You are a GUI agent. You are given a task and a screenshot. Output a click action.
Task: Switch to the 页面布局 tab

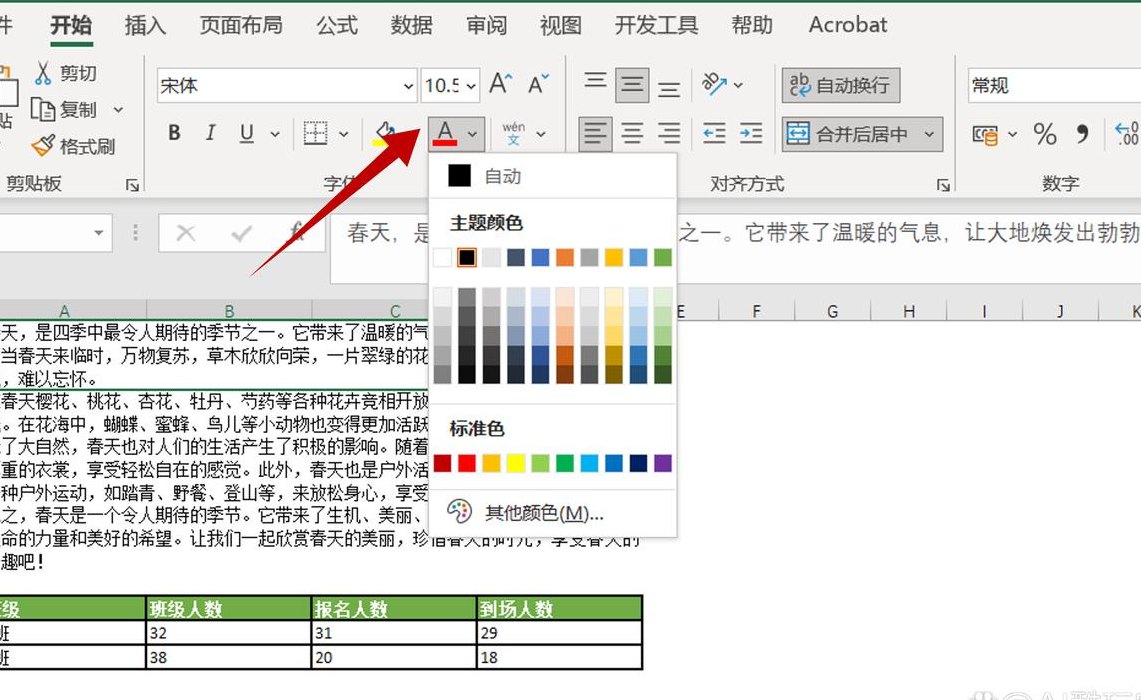pyautogui.click(x=241, y=25)
